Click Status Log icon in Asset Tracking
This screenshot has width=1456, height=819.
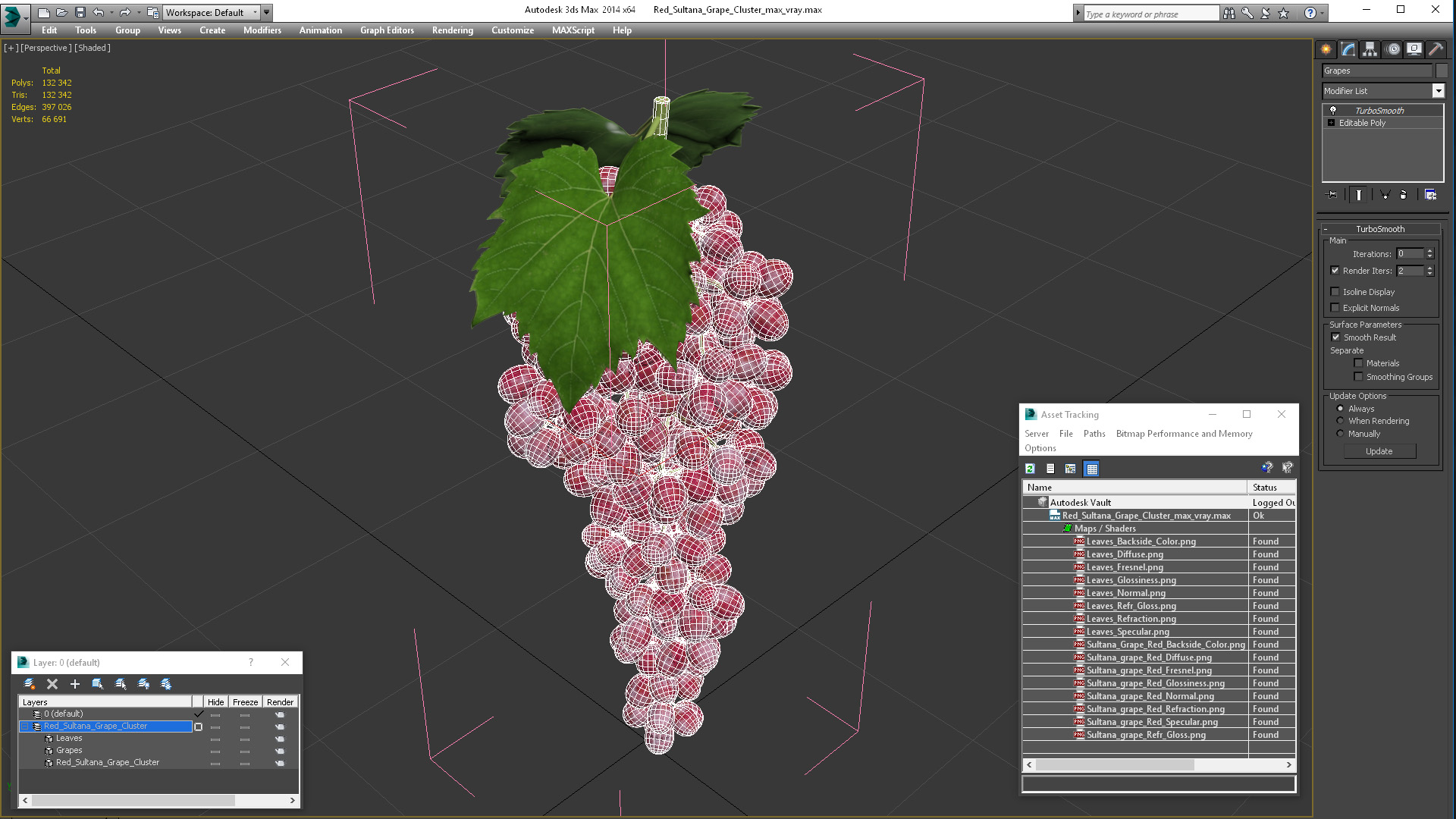(1050, 469)
